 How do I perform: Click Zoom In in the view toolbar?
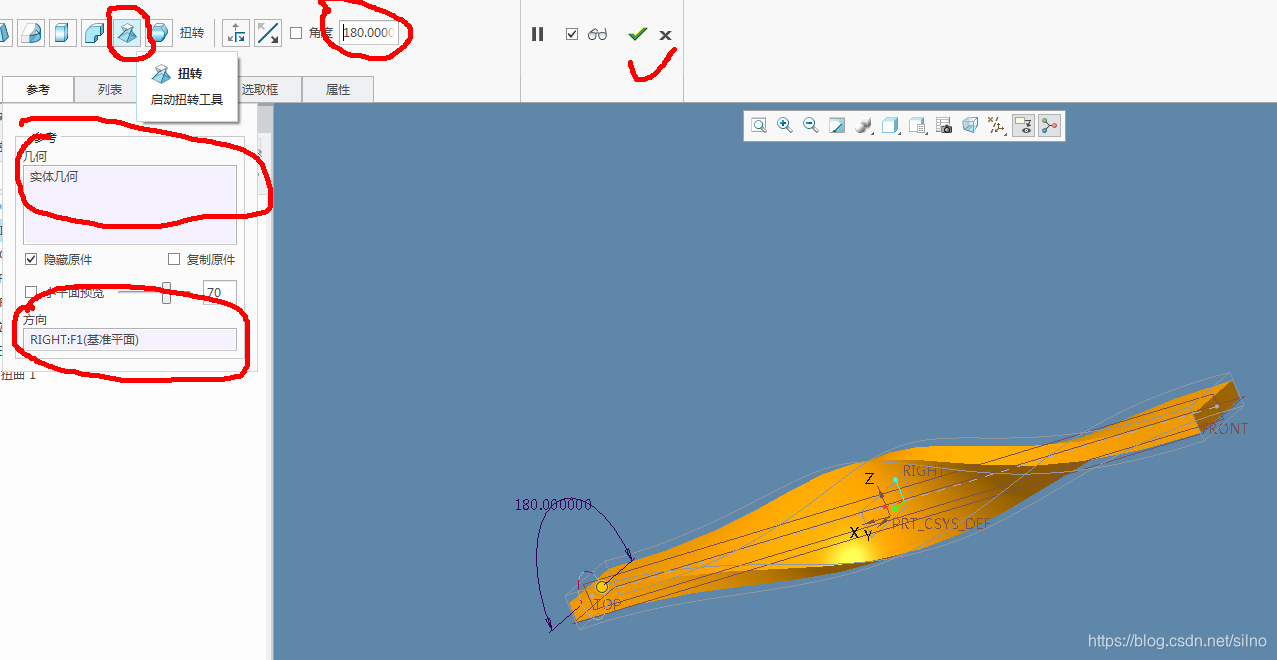pyautogui.click(x=785, y=125)
